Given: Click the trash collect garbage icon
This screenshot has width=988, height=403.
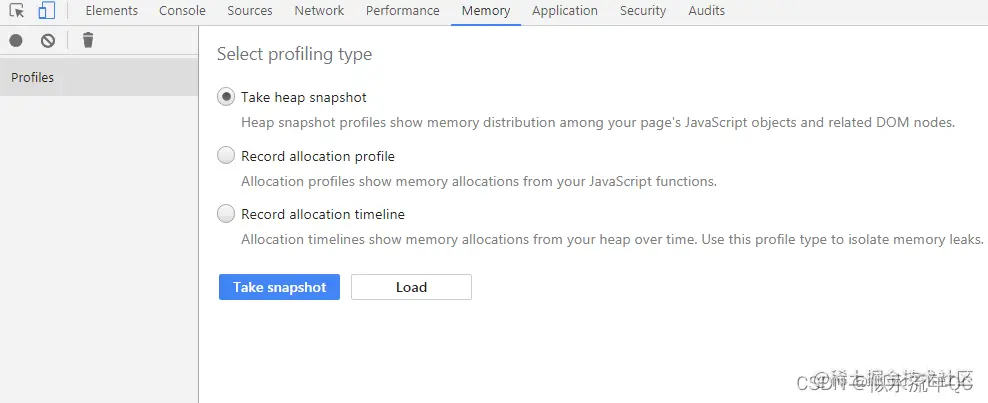Looking at the screenshot, I should coord(88,41).
